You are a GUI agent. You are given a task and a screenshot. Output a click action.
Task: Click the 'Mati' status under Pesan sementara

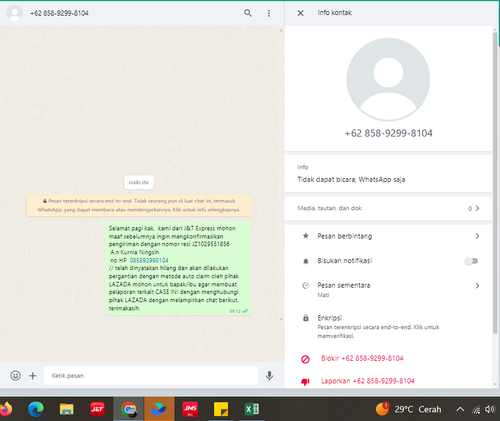click(x=323, y=295)
